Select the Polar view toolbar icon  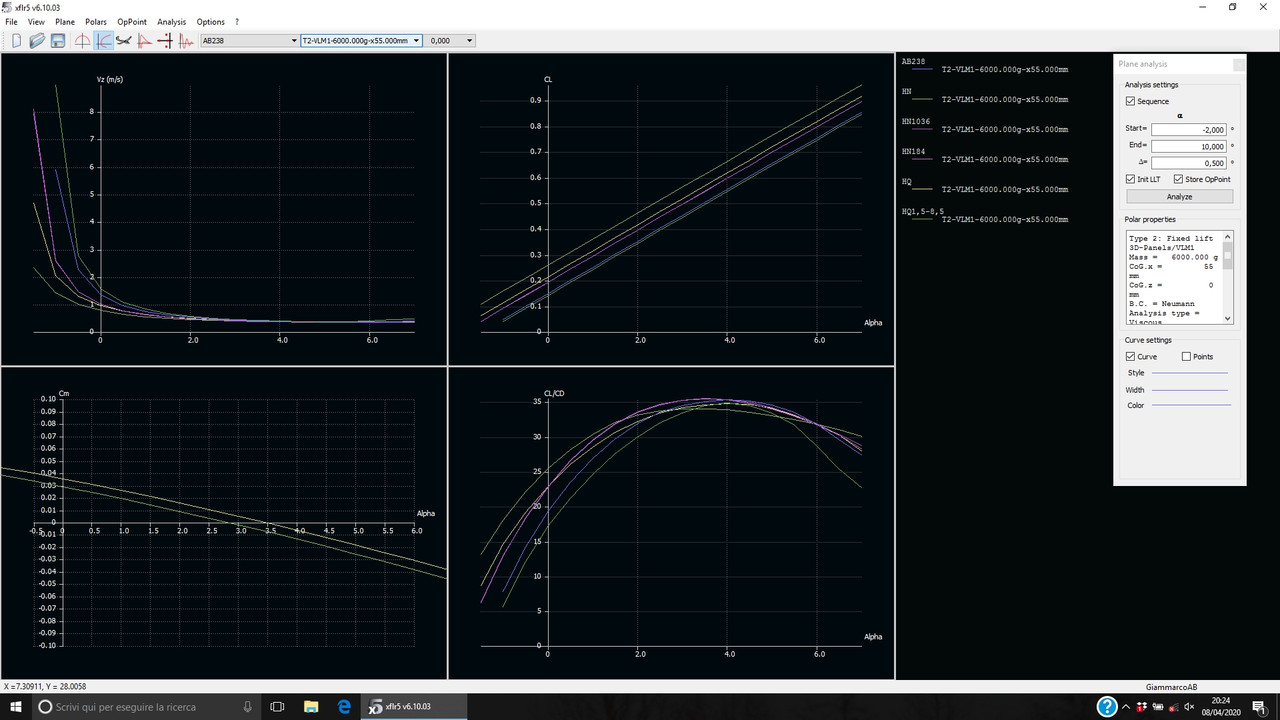point(103,41)
